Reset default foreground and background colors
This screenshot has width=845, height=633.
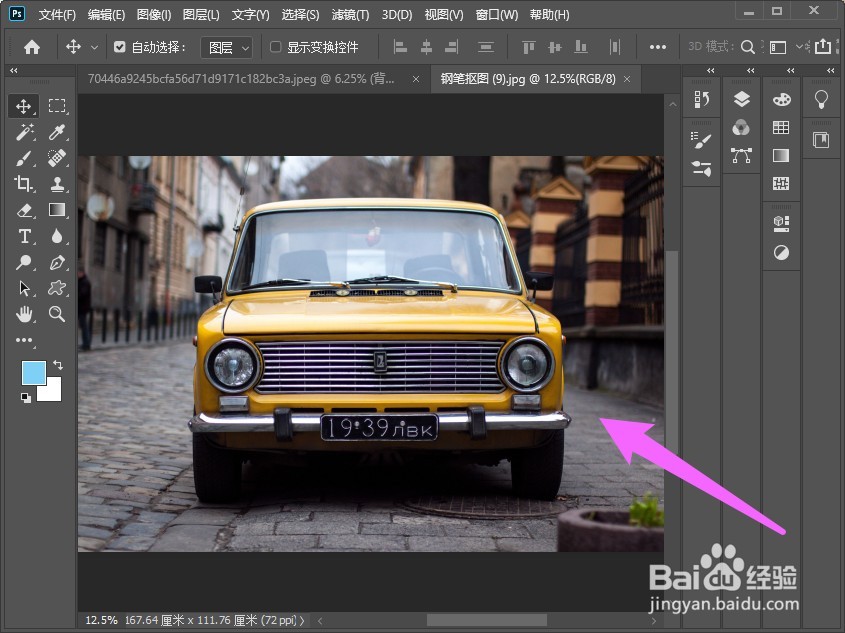[x=25, y=398]
